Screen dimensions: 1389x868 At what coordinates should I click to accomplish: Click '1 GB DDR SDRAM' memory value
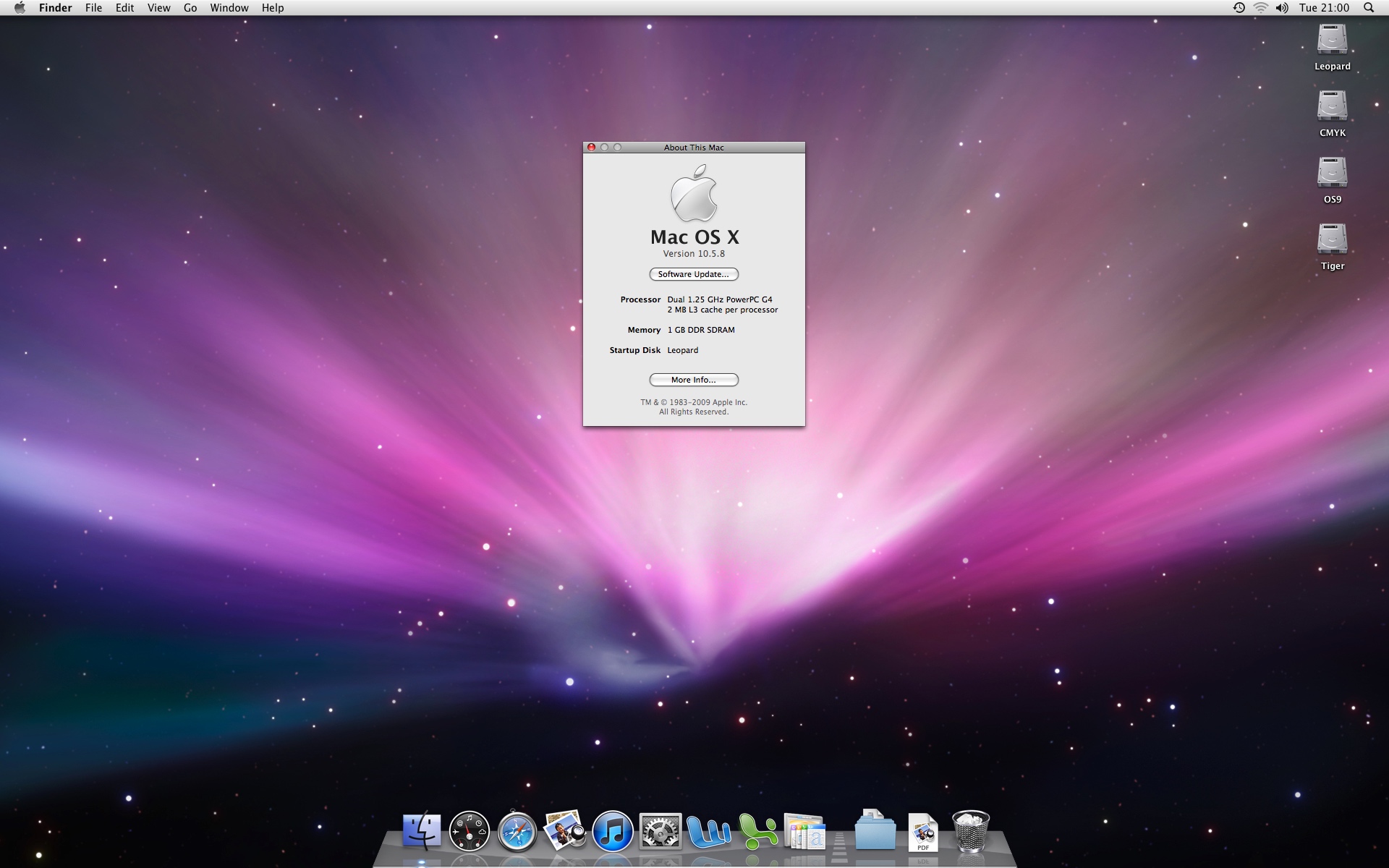pyautogui.click(x=701, y=330)
